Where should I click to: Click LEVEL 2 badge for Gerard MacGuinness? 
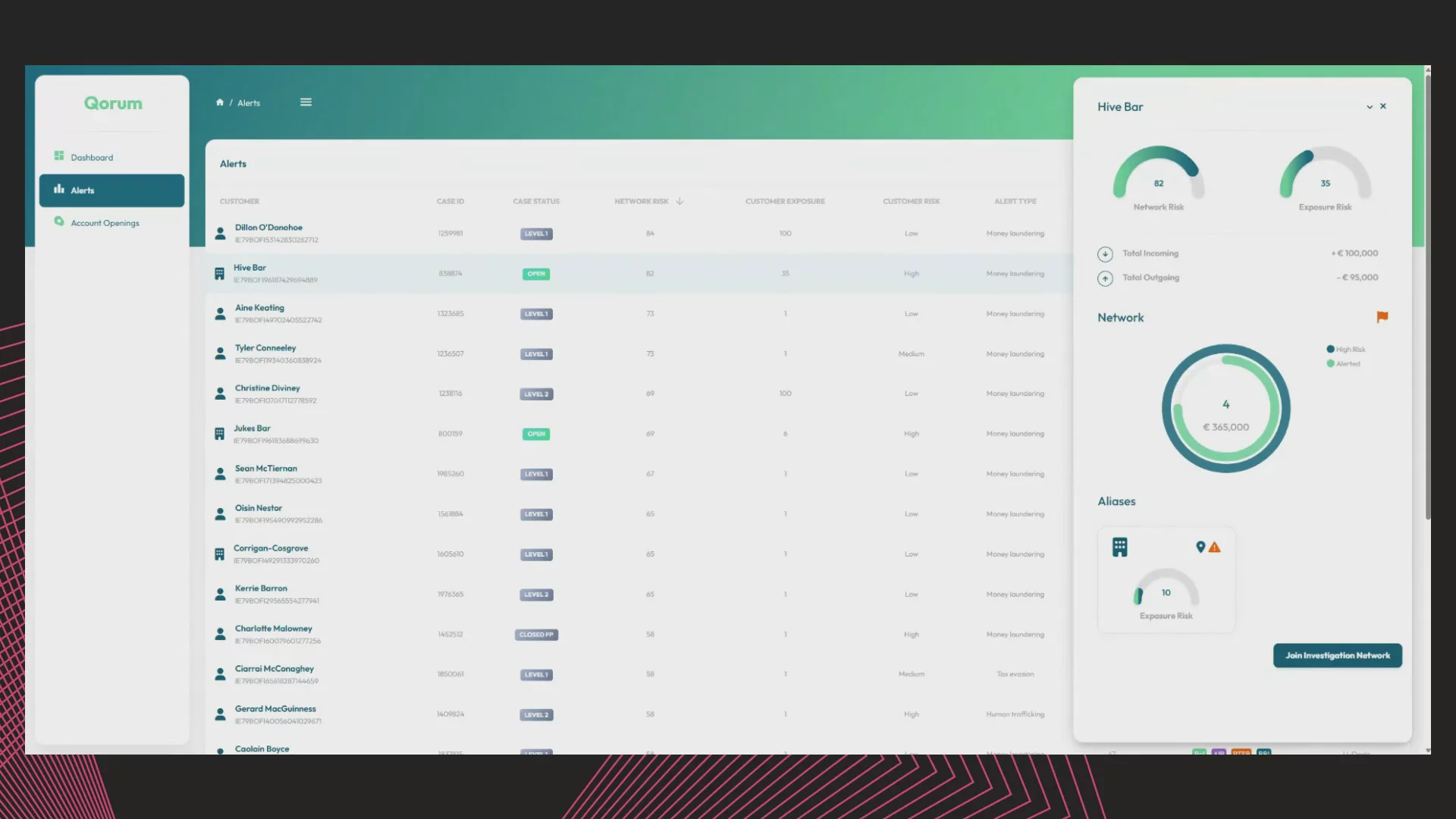(x=536, y=714)
